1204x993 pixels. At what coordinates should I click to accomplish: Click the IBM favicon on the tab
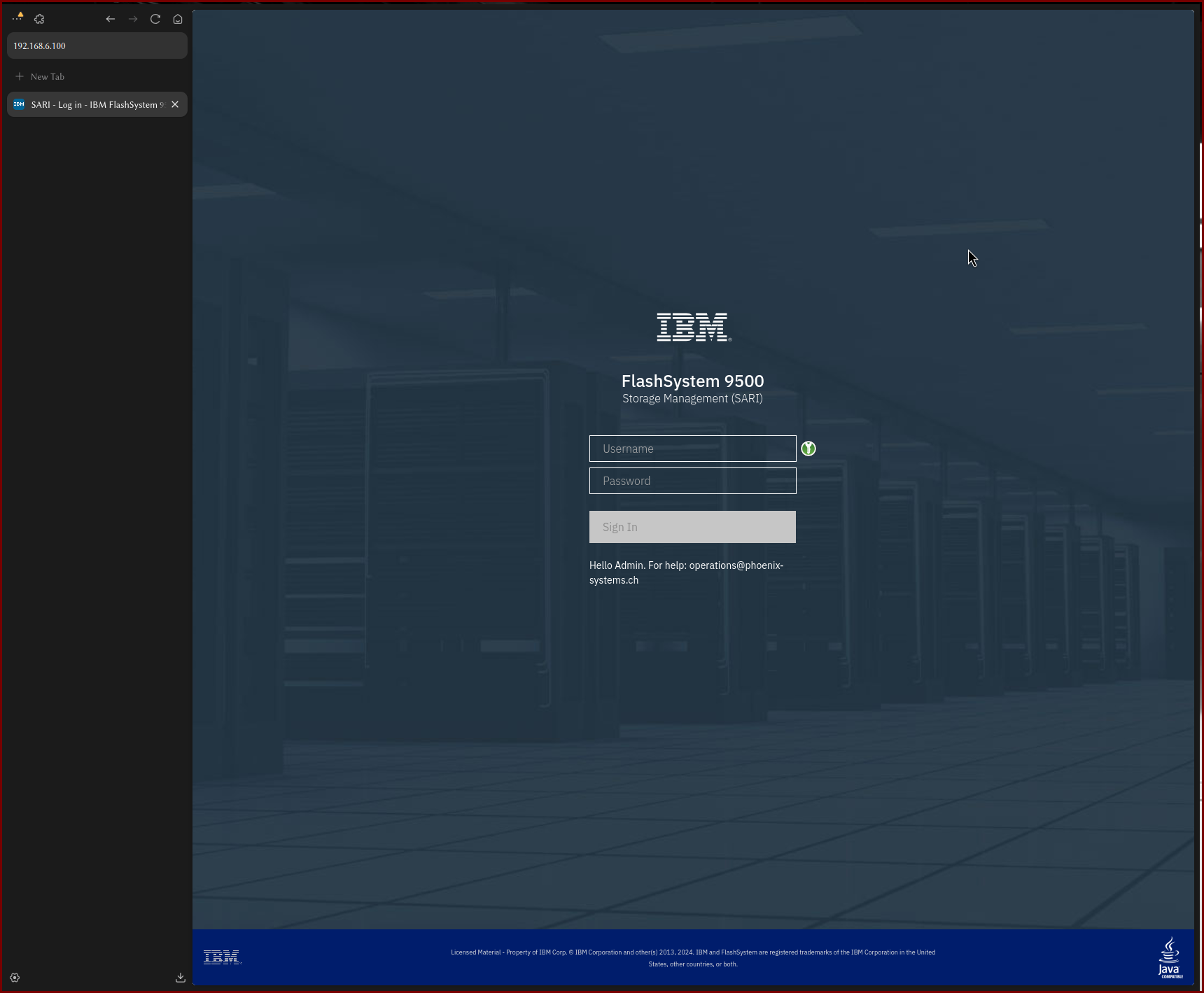[x=19, y=104]
